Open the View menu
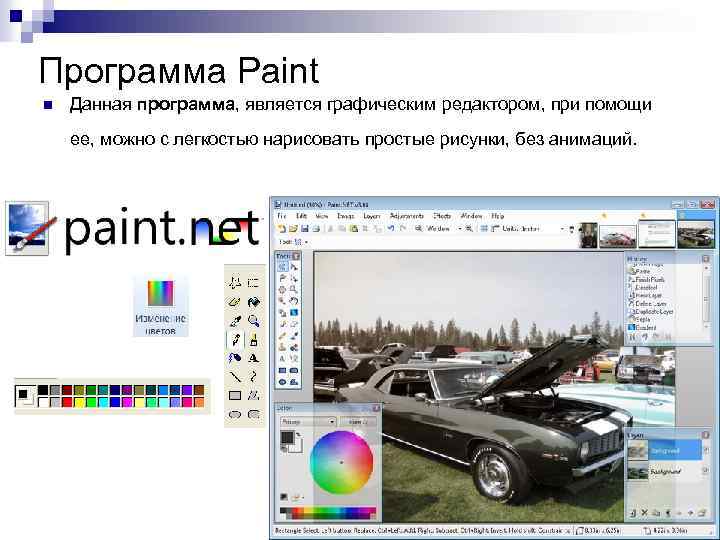This screenshot has width=720, height=540. pos(321,215)
